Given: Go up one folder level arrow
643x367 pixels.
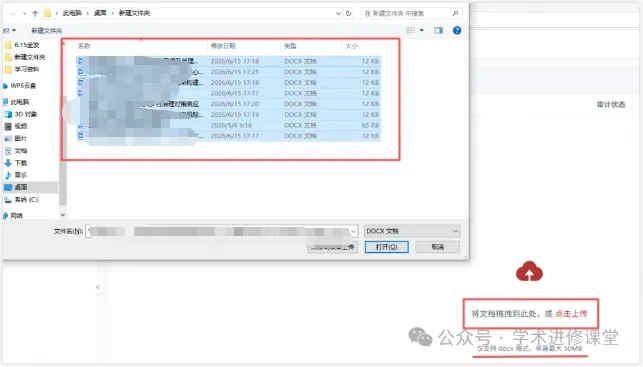Looking at the screenshot, I should (x=35, y=14).
